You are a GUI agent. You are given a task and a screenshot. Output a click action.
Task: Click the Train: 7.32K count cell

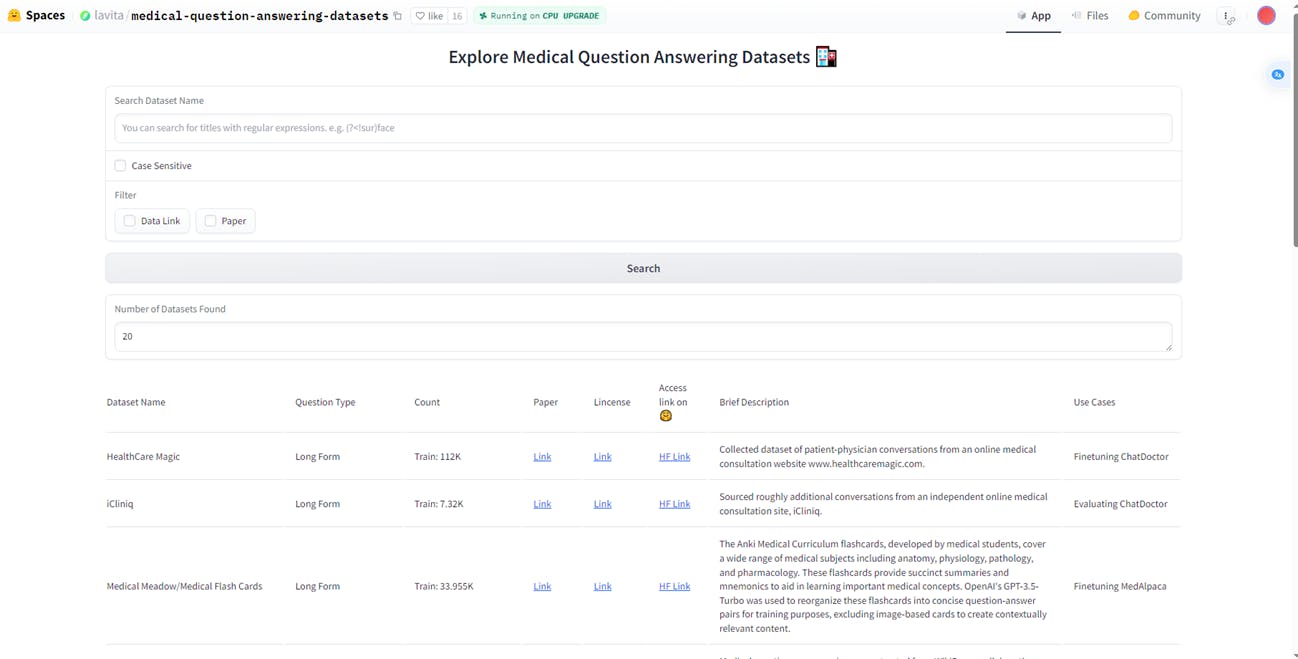(439, 504)
